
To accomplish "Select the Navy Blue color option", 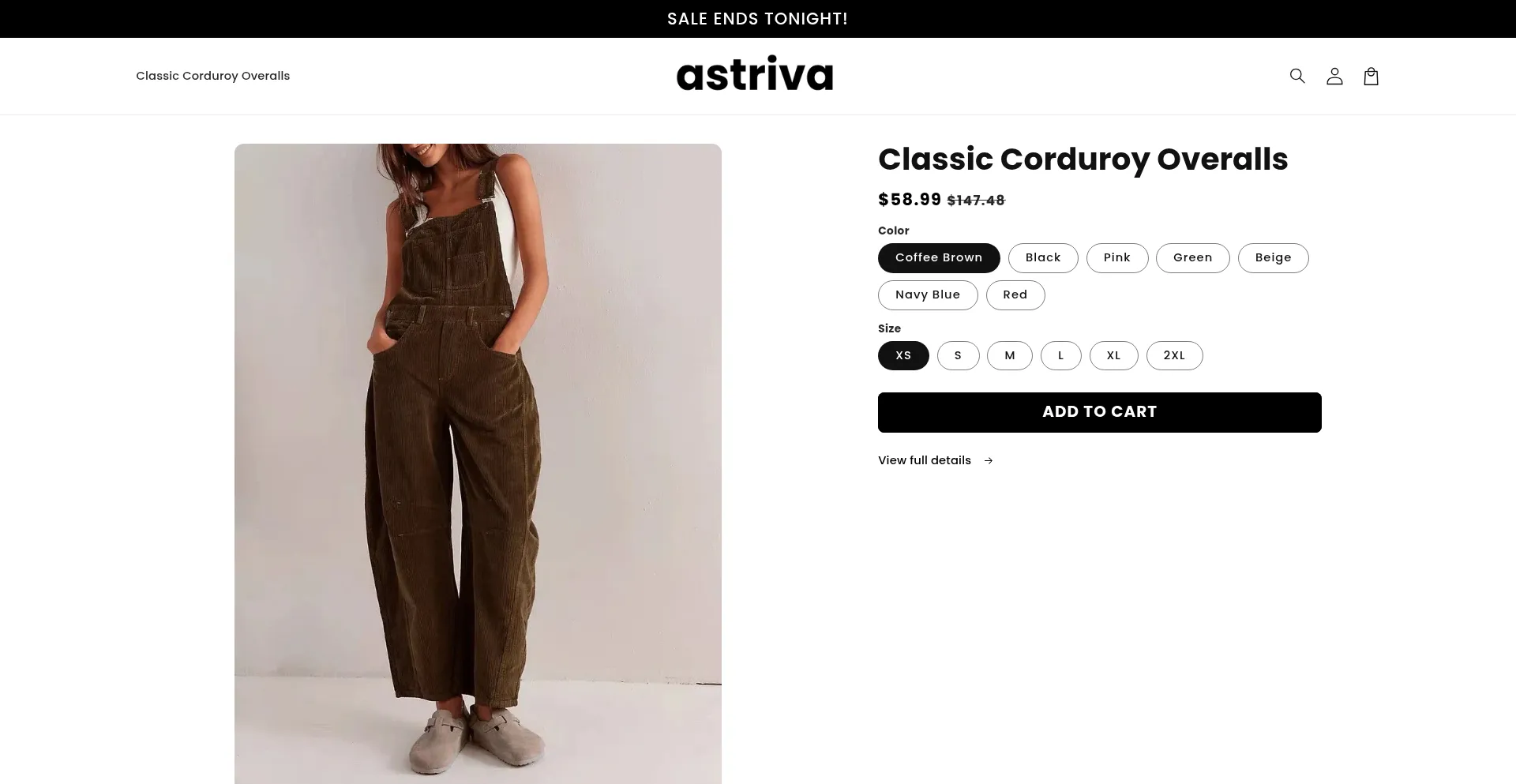I will point(928,295).
